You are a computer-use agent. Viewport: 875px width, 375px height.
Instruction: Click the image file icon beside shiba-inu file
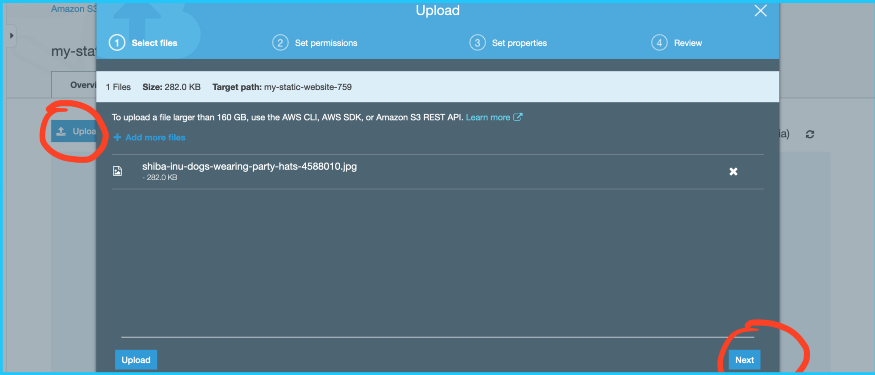(x=117, y=171)
